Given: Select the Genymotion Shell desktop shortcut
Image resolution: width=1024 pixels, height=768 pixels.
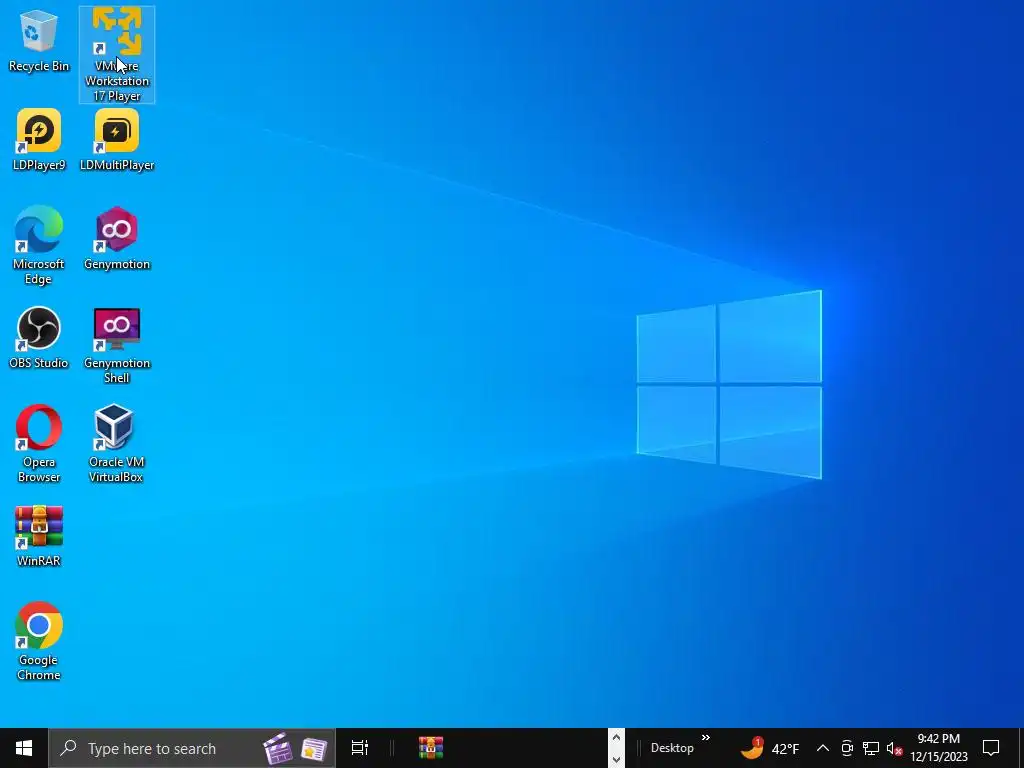Looking at the screenshot, I should [117, 345].
